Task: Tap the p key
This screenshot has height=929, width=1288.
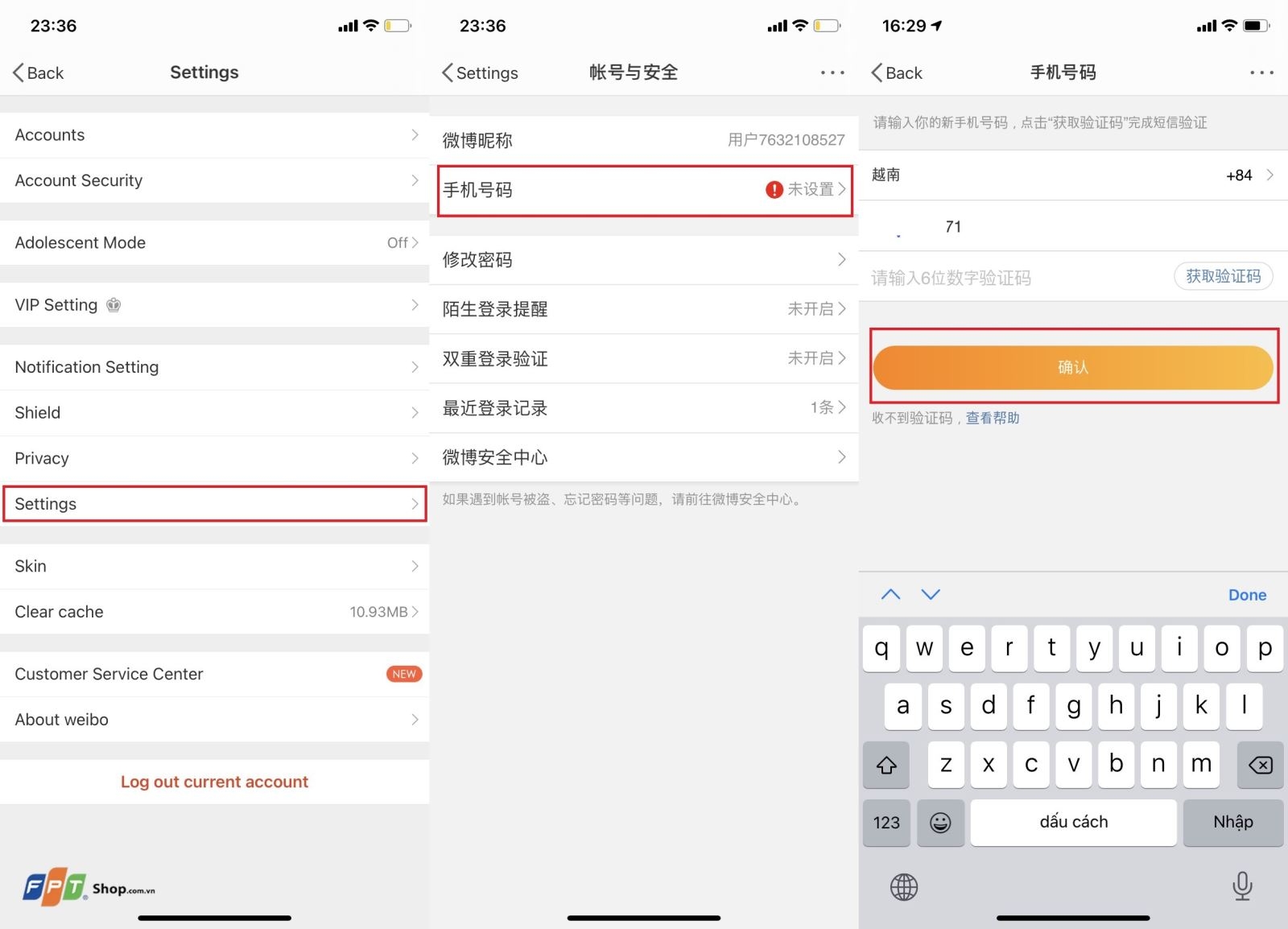Action: 1265,648
